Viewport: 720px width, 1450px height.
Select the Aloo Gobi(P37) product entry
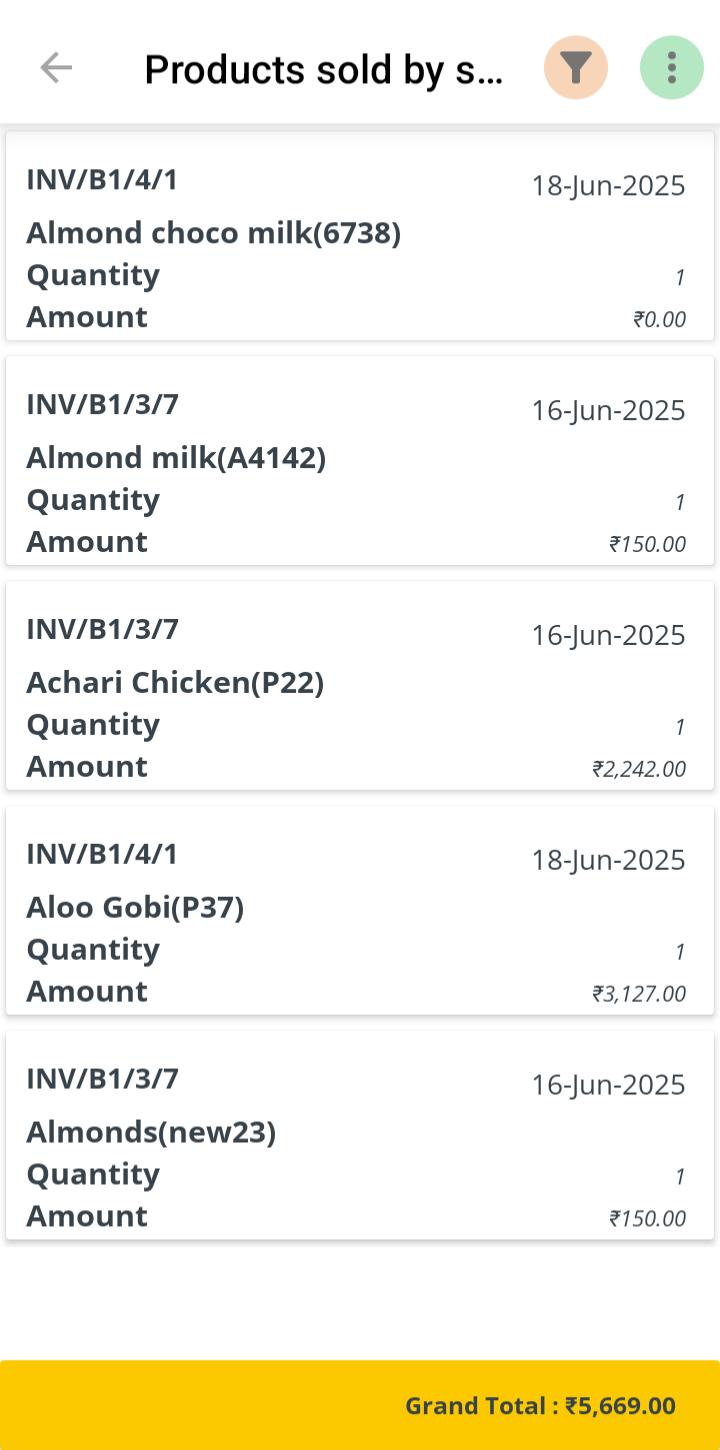pos(135,908)
